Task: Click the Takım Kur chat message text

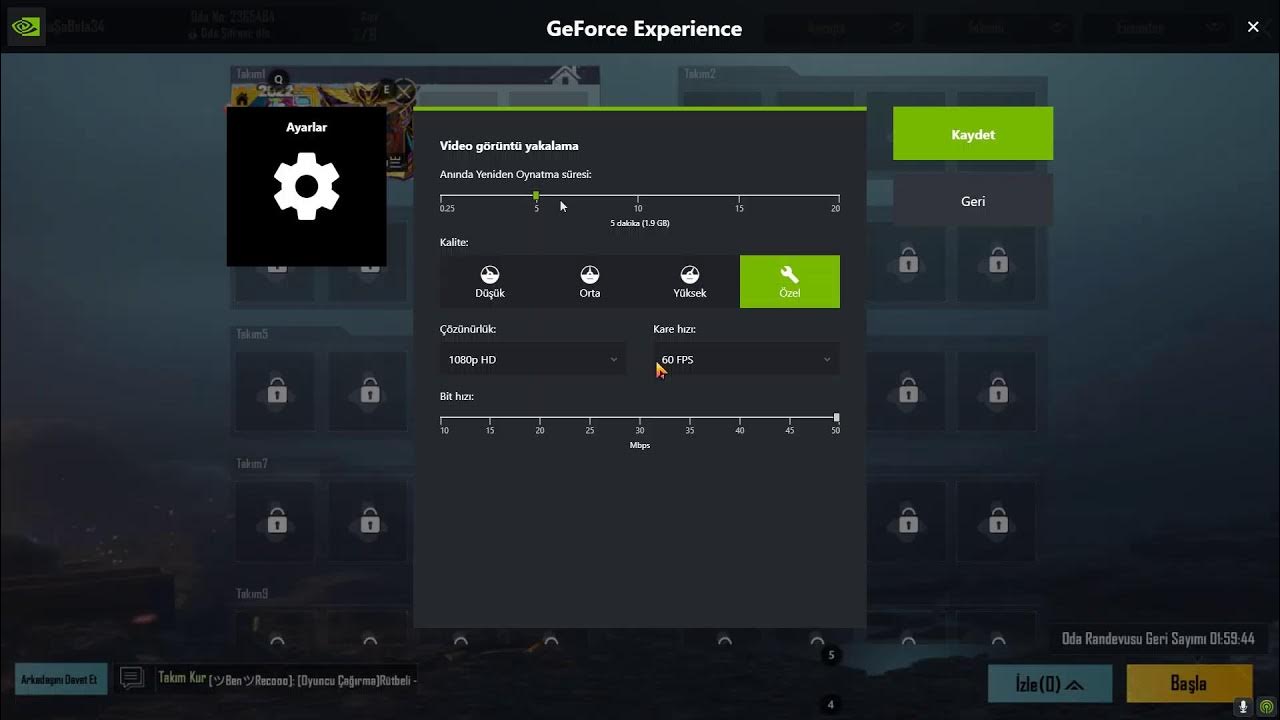Action: [x=286, y=679]
